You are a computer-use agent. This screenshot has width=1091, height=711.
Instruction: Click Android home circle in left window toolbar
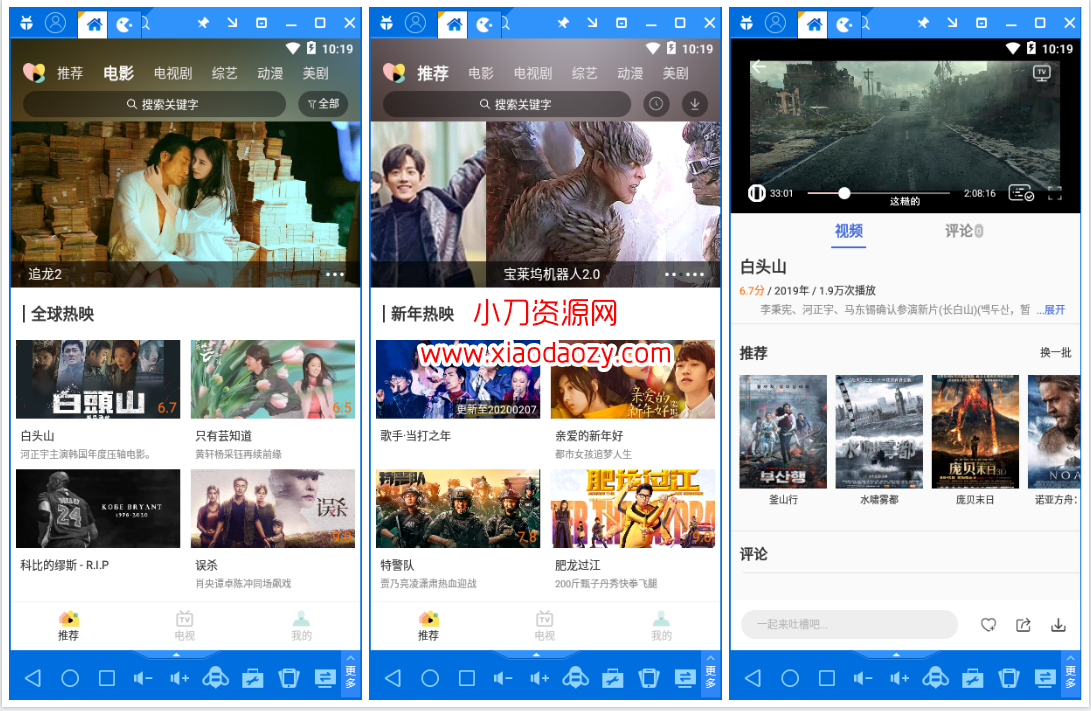click(70, 678)
